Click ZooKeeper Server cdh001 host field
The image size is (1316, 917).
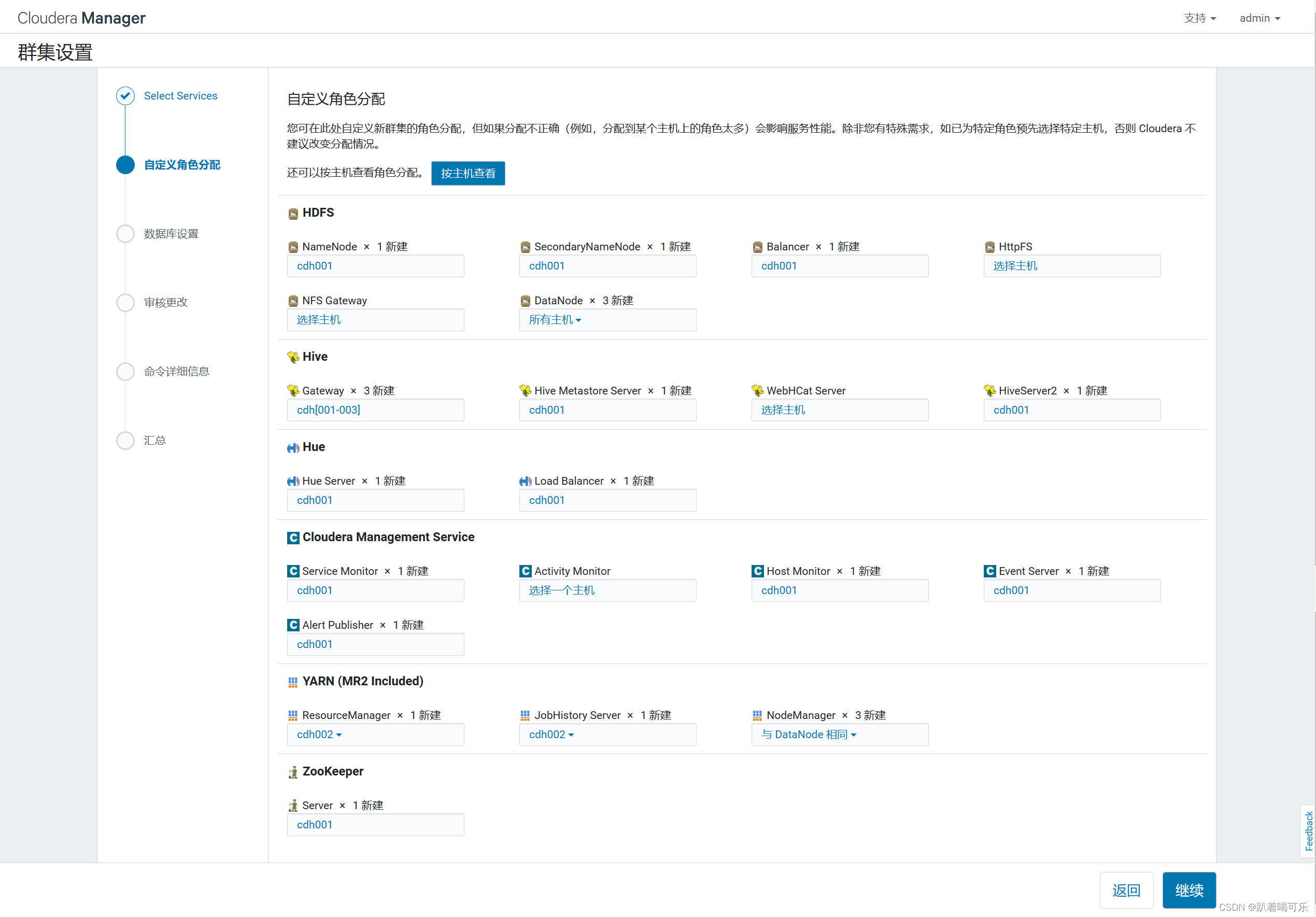tap(375, 825)
